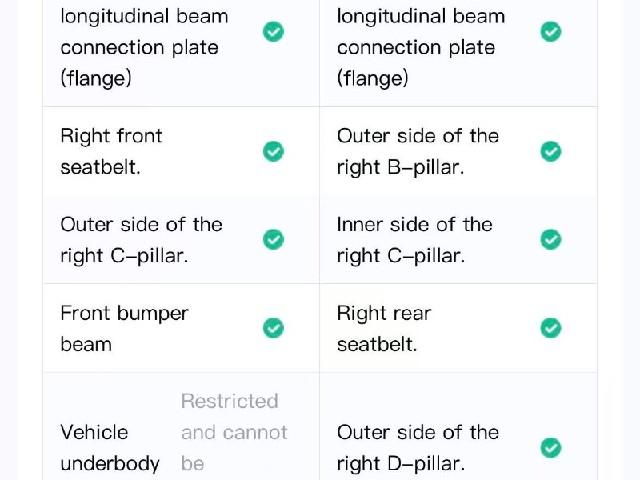Click green check next to Right front seatbelt

pyautogui.click(x=273, y=151)
